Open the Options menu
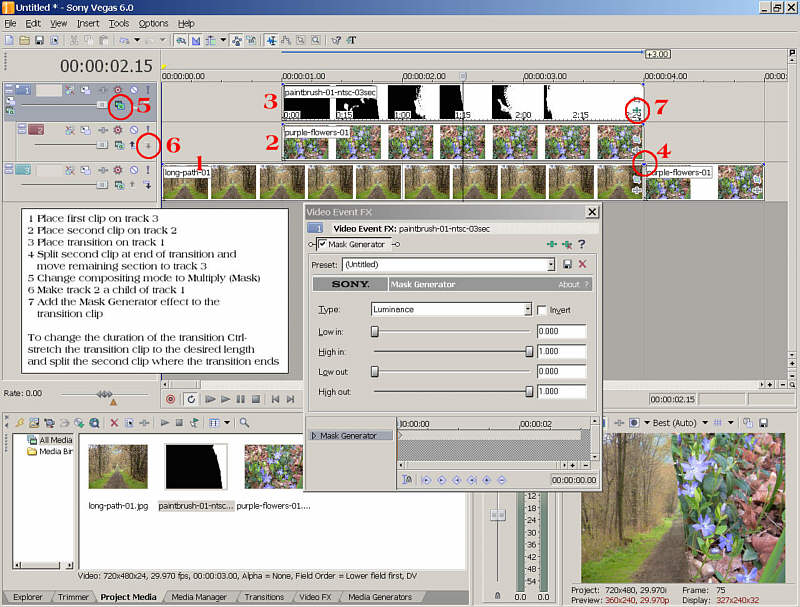 153,23
